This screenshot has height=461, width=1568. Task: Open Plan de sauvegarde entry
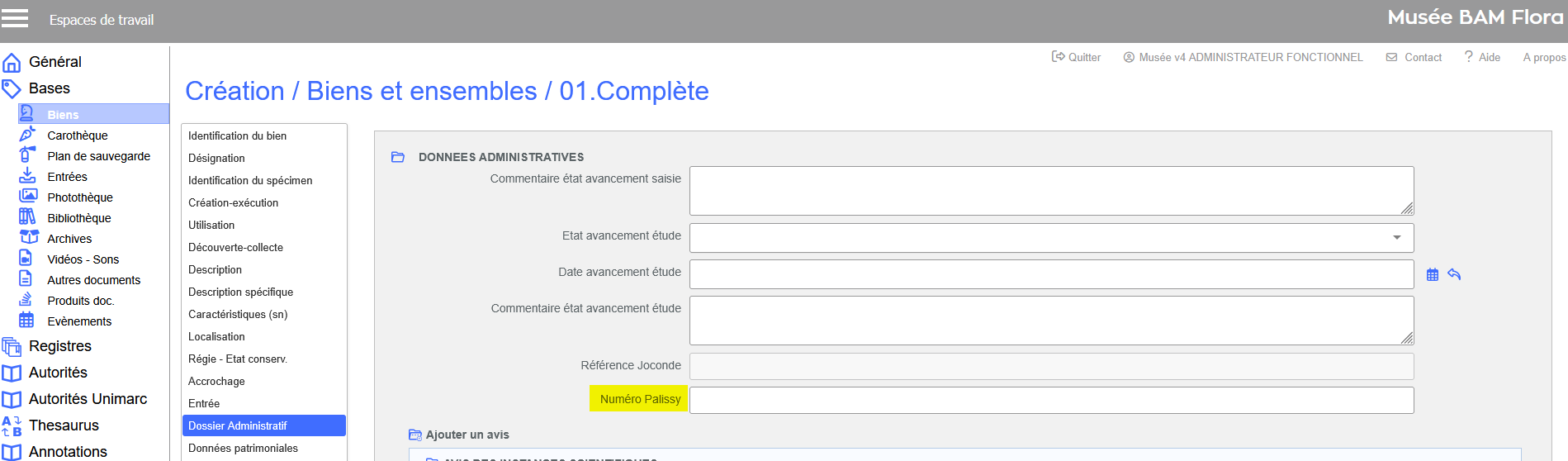pos(98,156)
